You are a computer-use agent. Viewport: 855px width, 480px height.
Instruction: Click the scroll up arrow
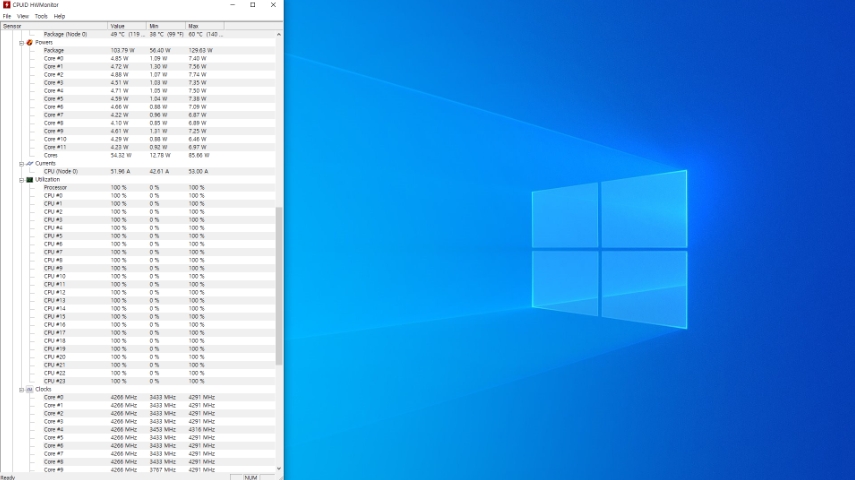pos(279,34)
